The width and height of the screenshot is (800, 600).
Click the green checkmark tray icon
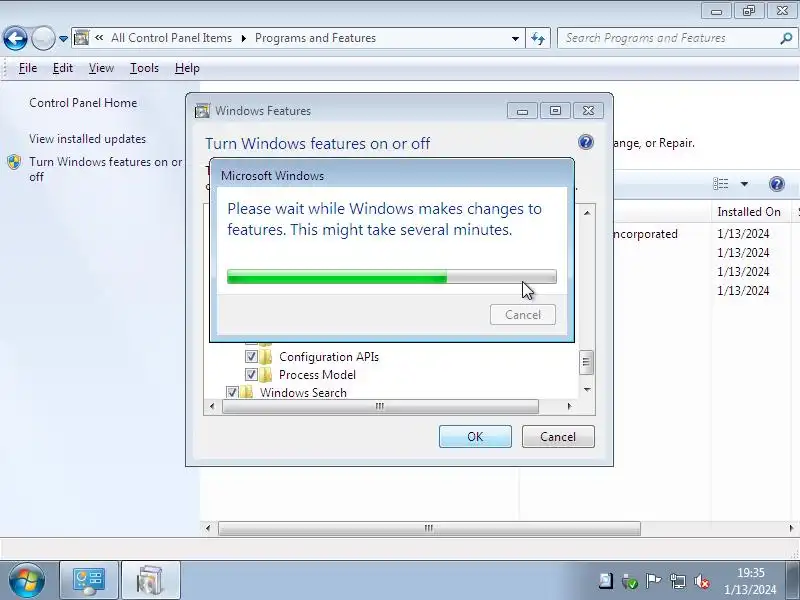630,581
